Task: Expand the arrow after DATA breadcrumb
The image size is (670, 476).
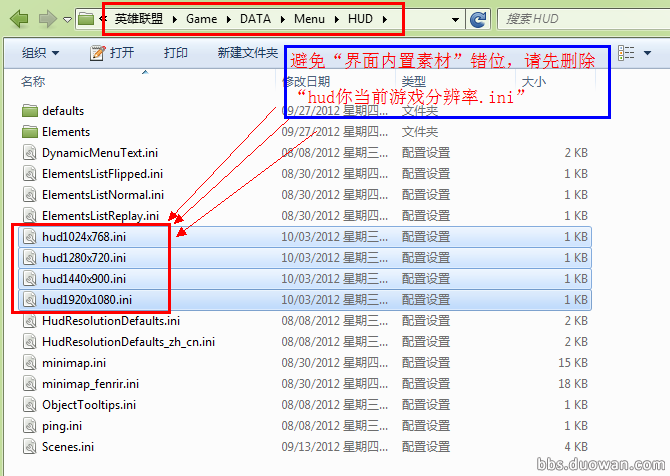Action: 283,19
